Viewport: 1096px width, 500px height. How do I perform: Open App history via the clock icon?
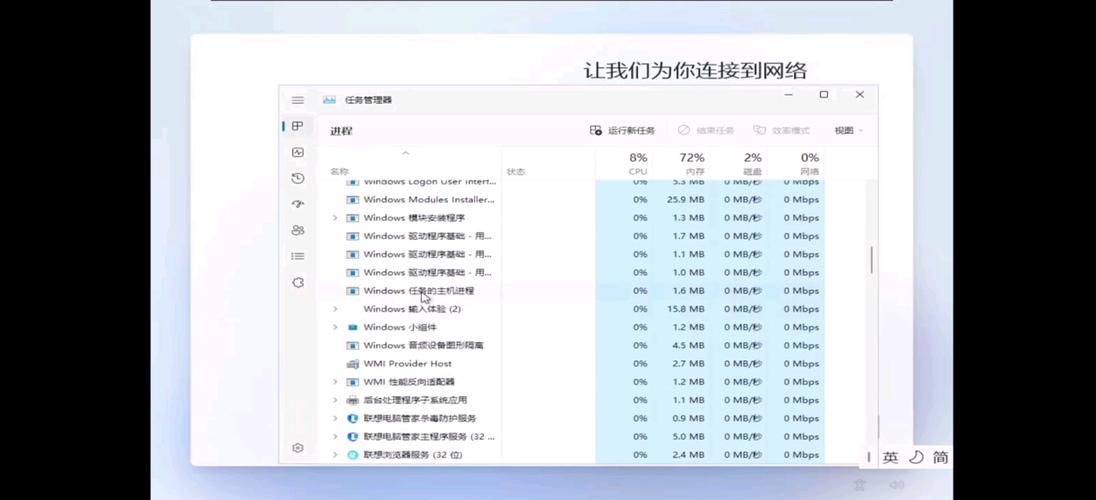[298, 178]
